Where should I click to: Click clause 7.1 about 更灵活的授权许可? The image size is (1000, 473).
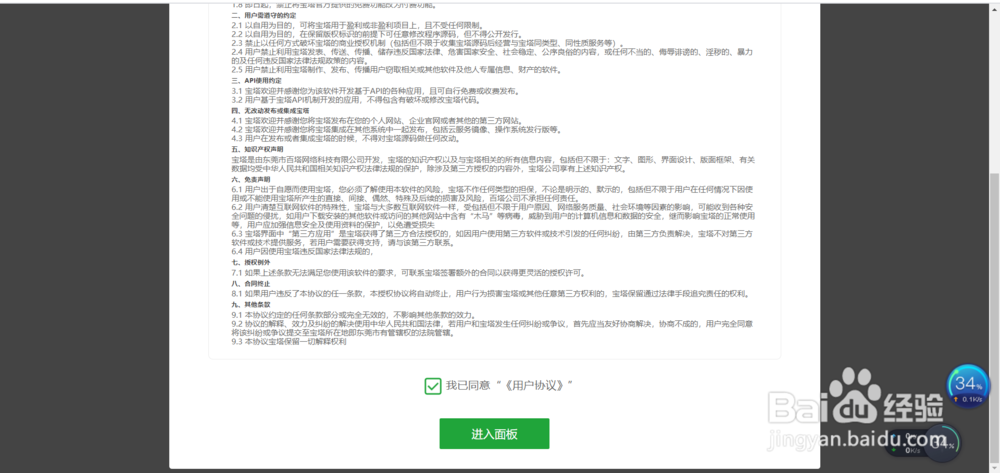[x=409, y=273]
